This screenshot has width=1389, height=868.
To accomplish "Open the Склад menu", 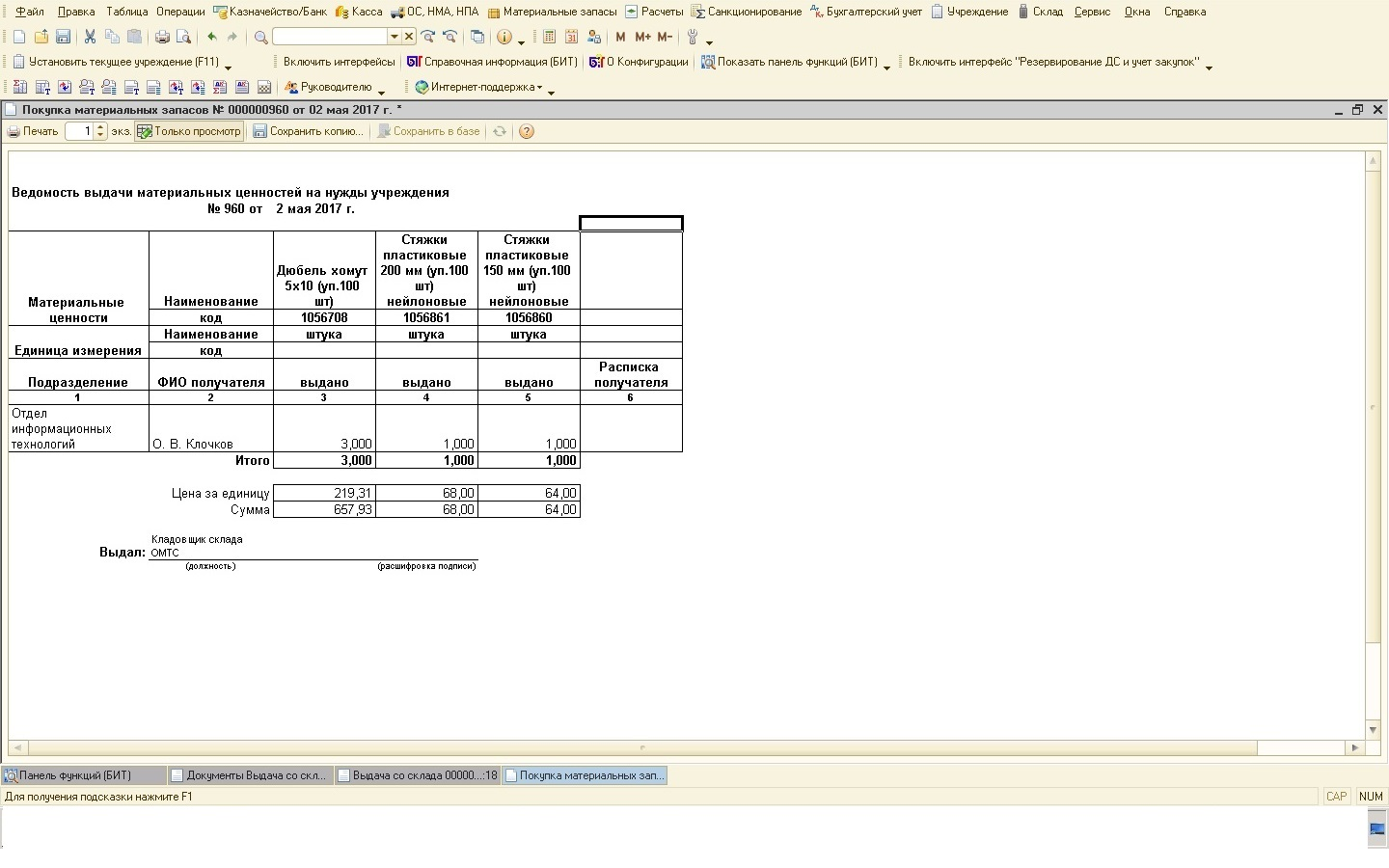I will point(1040,12).
